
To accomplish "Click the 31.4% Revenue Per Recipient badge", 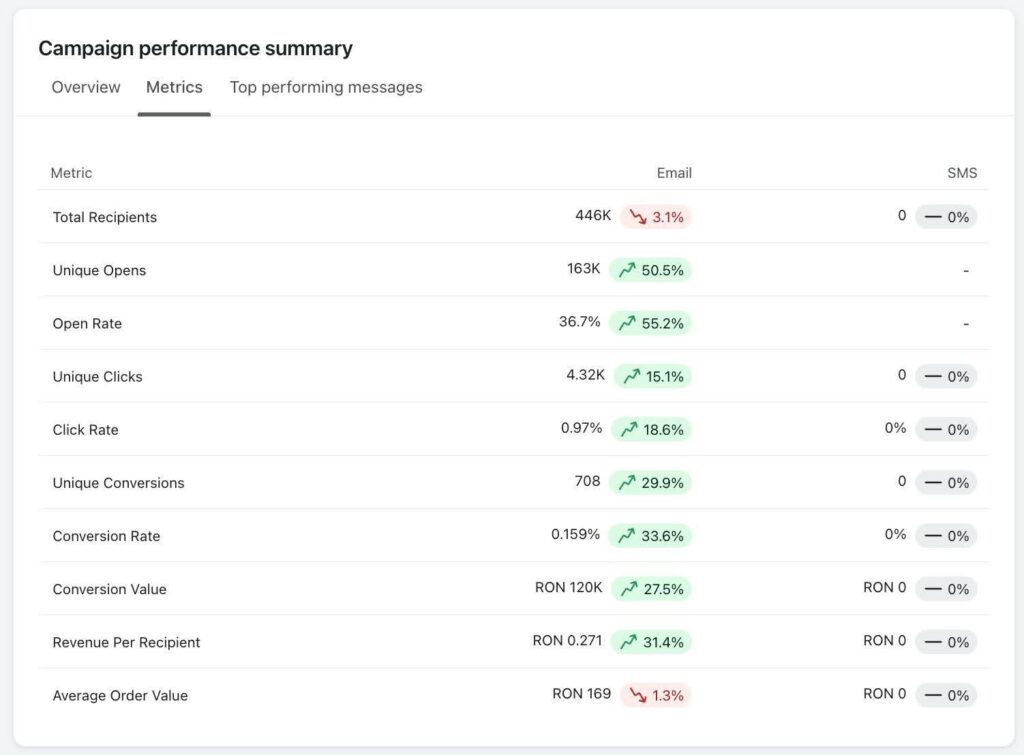I will pyautogui.click(x=651, y=642).
